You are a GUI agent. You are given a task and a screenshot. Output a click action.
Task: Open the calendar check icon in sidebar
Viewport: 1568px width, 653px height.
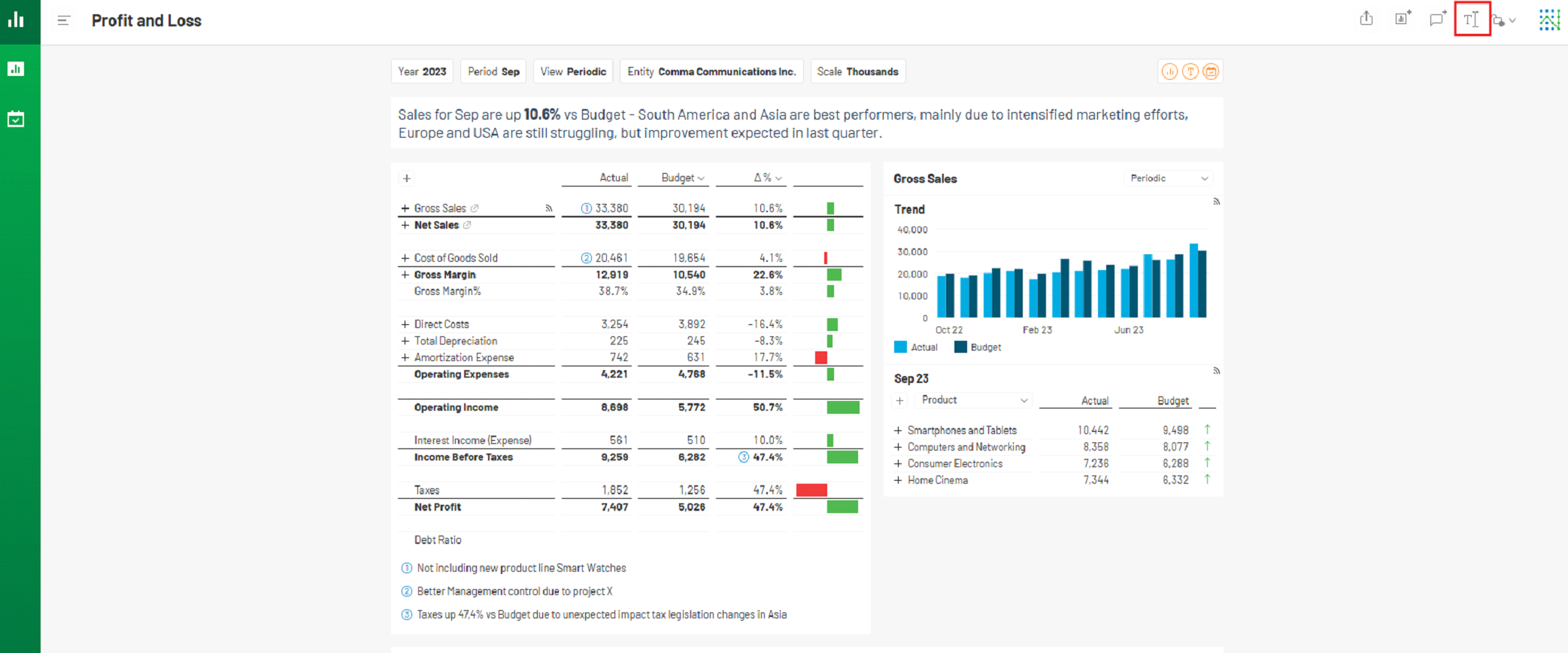click(16, 119)
